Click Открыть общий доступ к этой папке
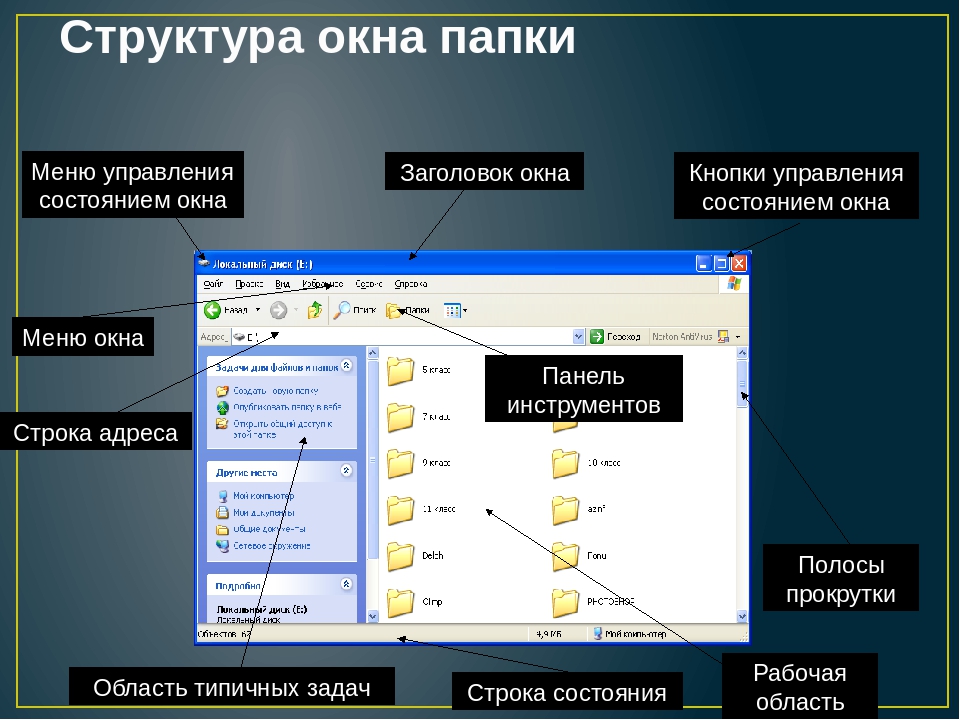Screen dimensions: 960x720 282,429
